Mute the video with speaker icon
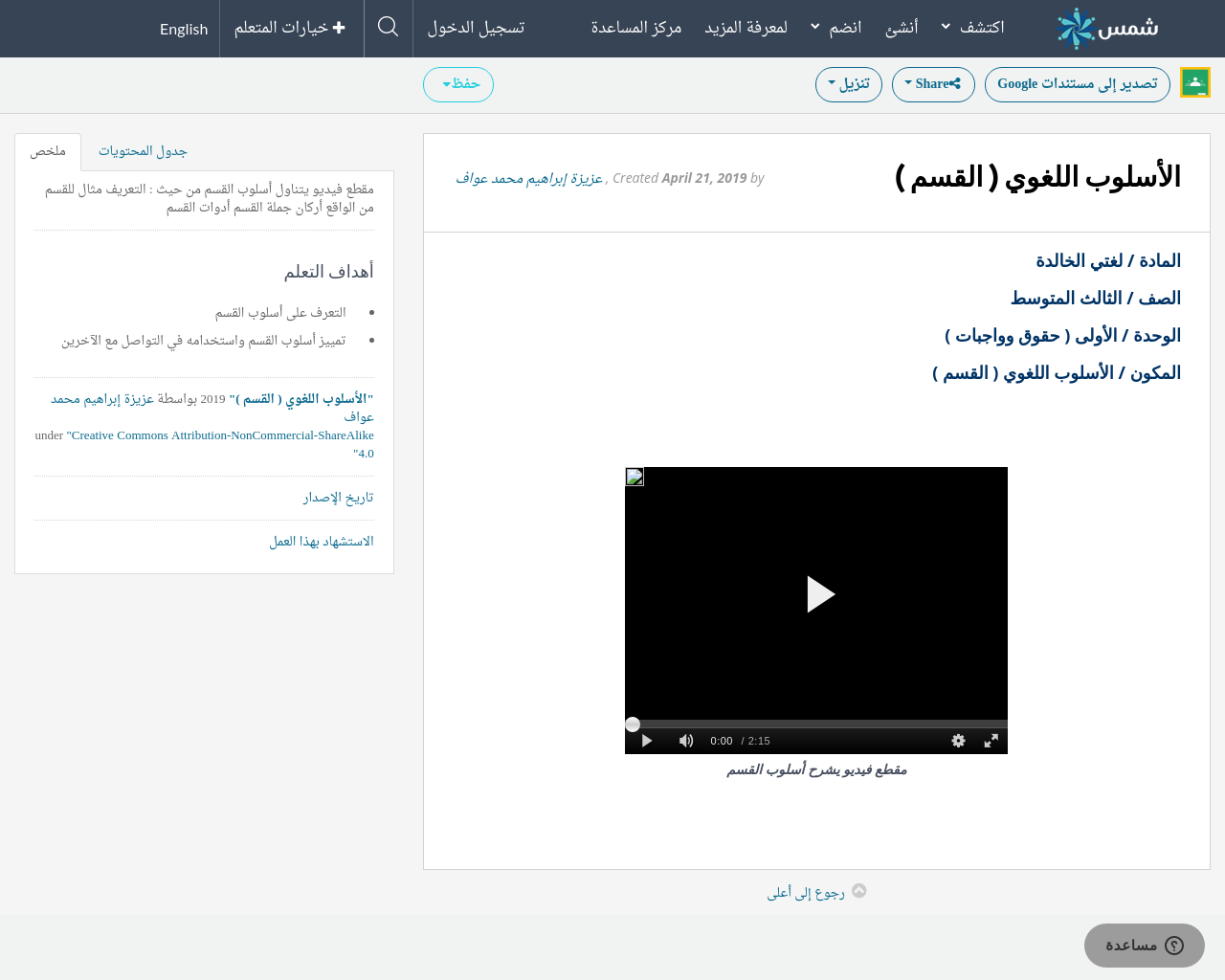The width and height of the screenshot is (1225, 980). (686, 741)
